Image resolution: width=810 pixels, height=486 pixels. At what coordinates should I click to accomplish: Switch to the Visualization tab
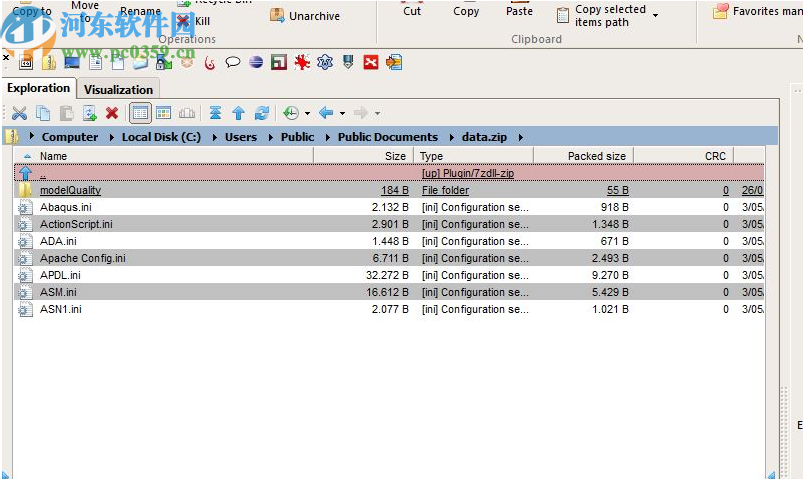pos(118,89)
